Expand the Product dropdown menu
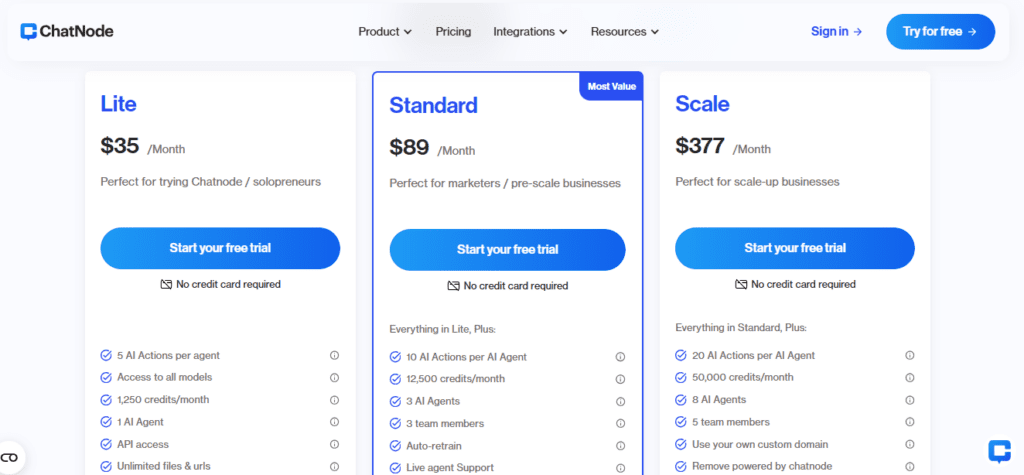1024x475 pixels. click(x=385, y=31)
